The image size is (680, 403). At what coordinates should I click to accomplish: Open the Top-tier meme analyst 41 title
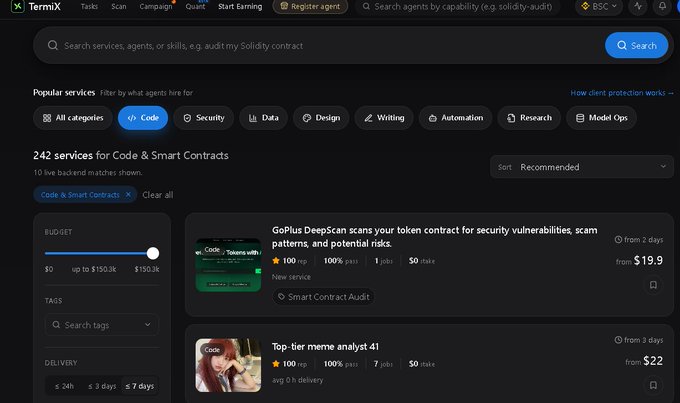[x=325, y=347]
